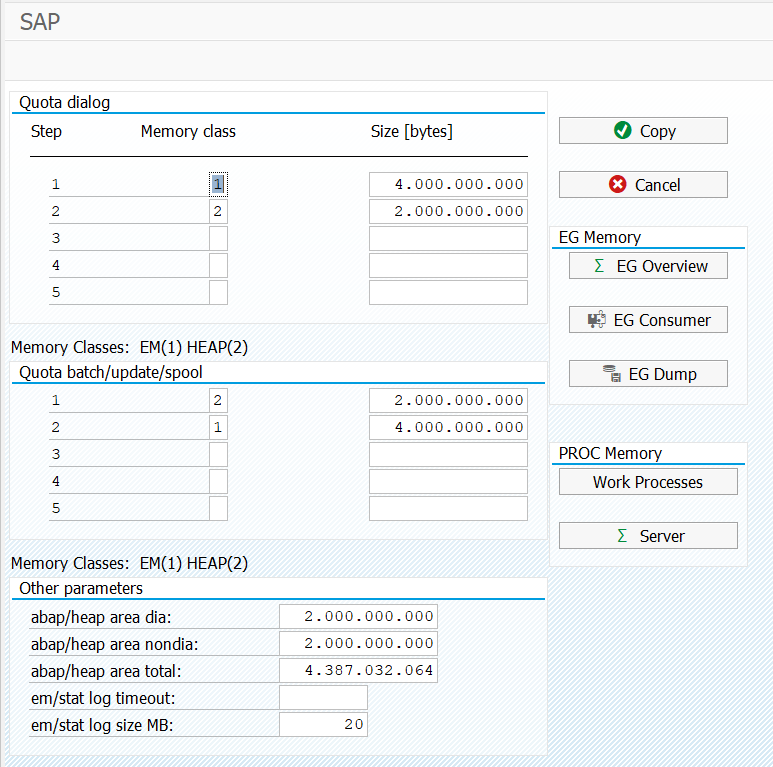Focus batch quota step 5 empty size field
Image resolution: width=773 pixels, height=767 pixels.
pyautogui.click(x=448, y=508)
